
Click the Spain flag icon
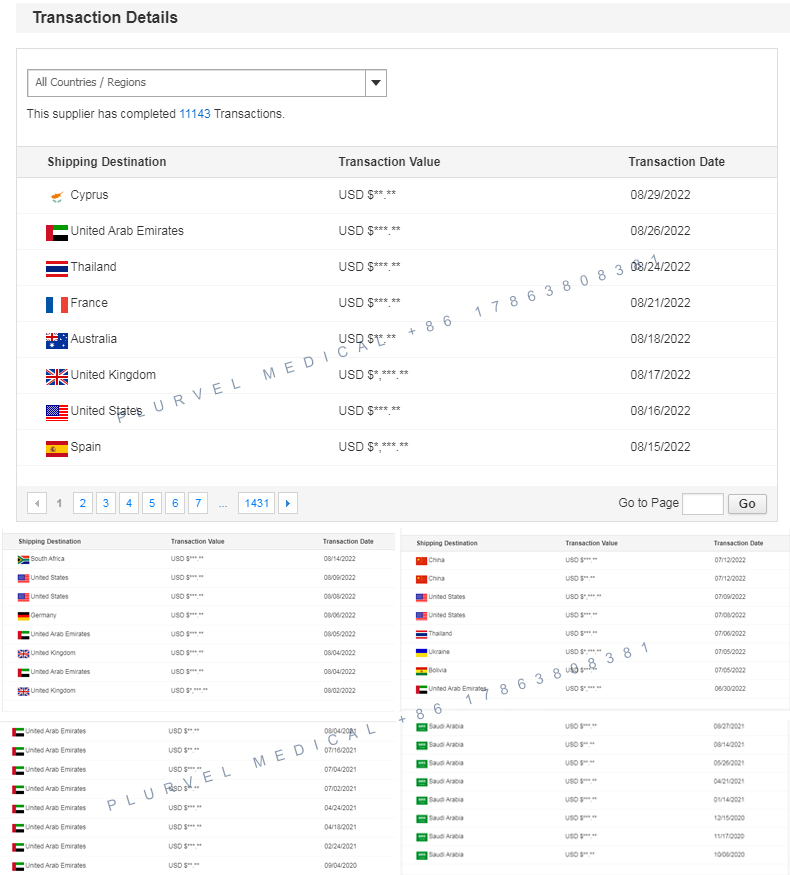tap(57, 449)
